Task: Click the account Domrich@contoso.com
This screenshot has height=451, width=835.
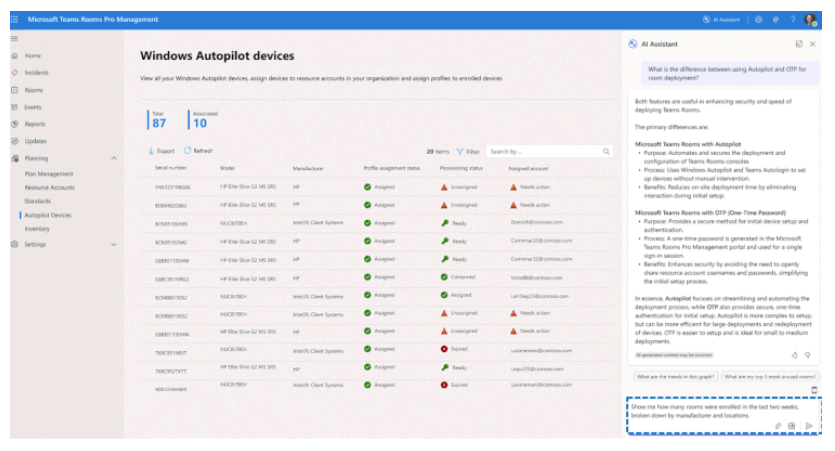Action: (536, 223)
